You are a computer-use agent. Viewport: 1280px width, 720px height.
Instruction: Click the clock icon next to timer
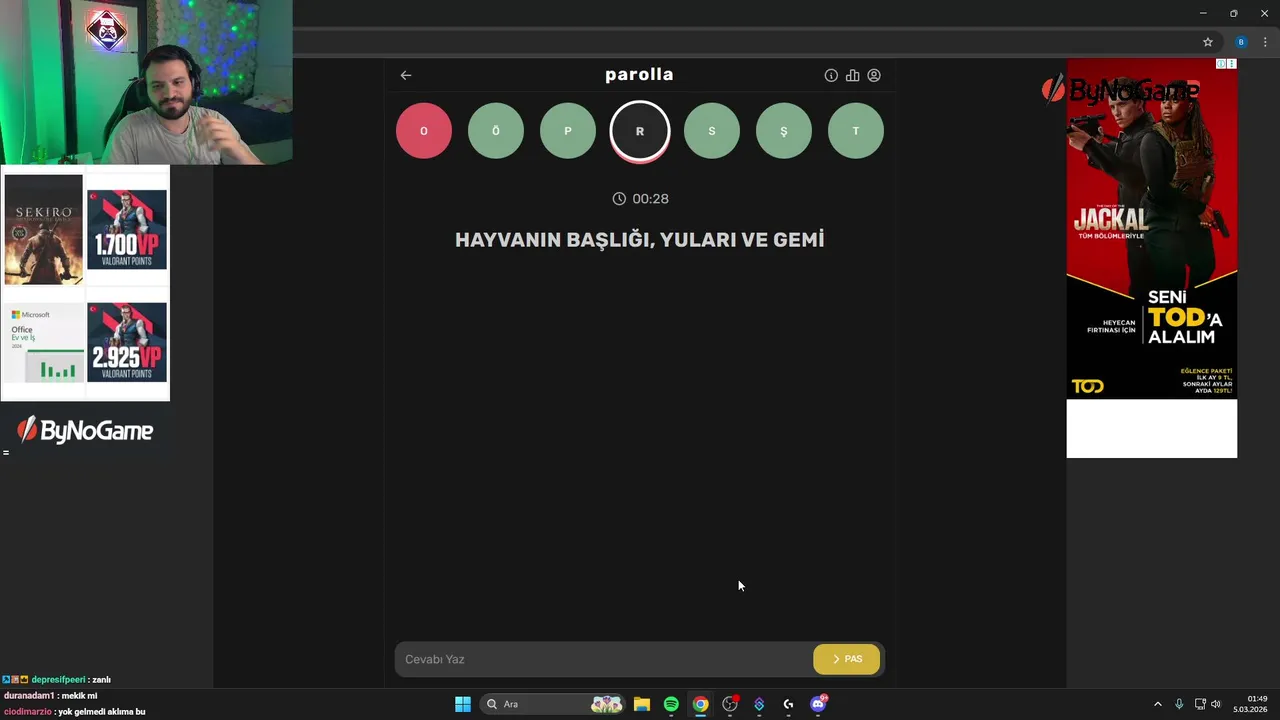tap(619, 199)
